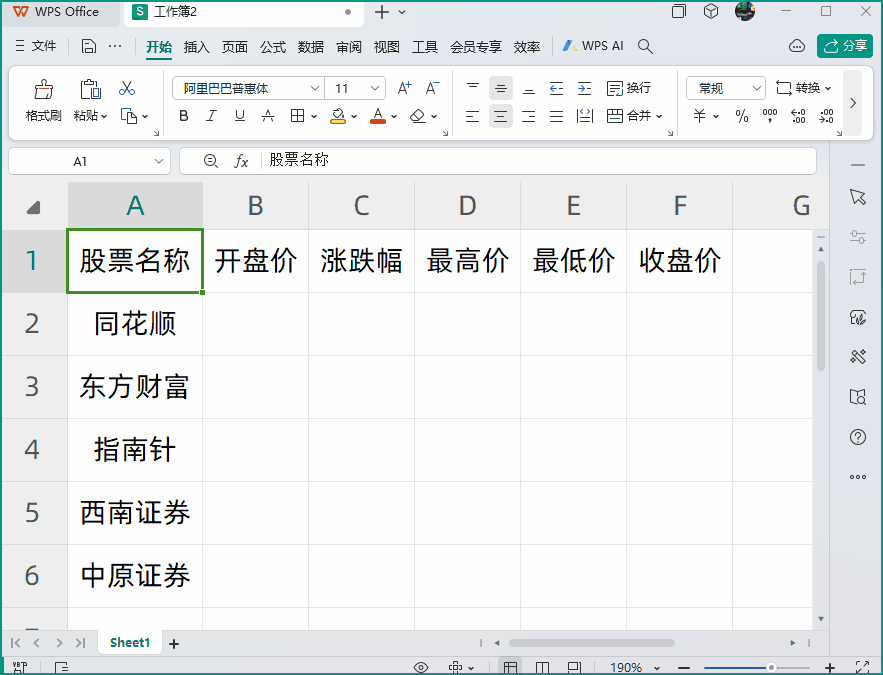This screenshot has height=675, width=883.
Task: Cut selection with the scissors icon
Action: [127, 88]
